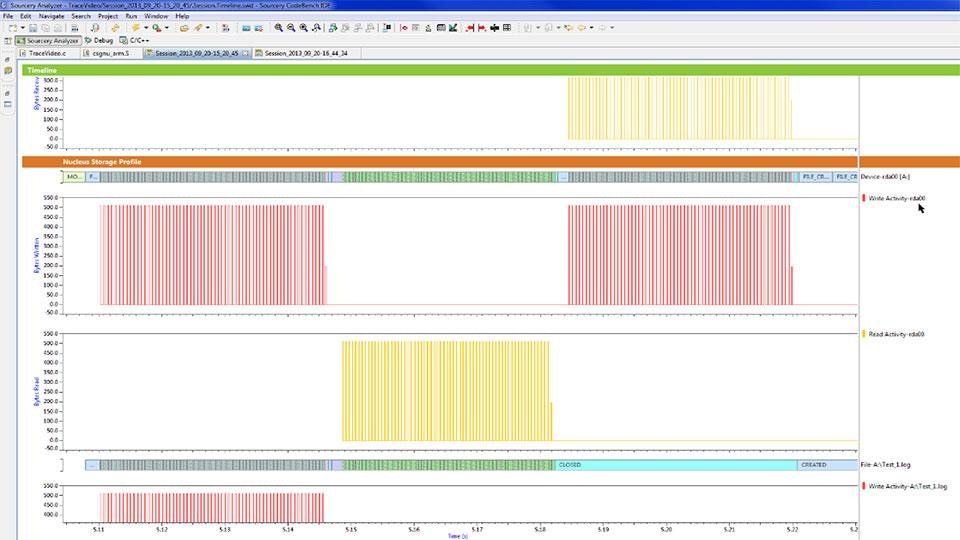Click the green tree hierarchy toolbar icon

pyautogui.click(x=332, y=28)
